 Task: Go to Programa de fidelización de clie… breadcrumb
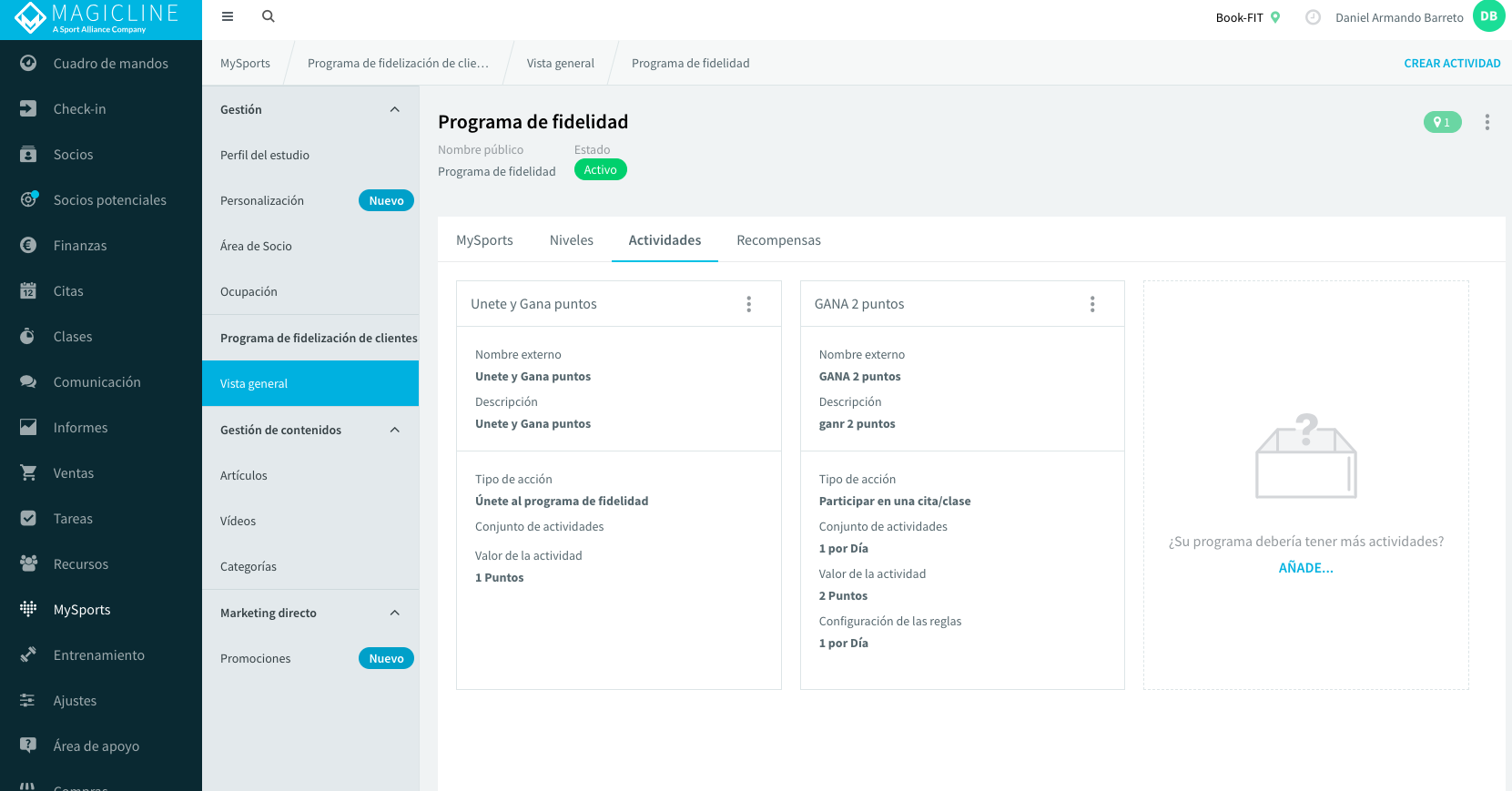tap(398, 63)
